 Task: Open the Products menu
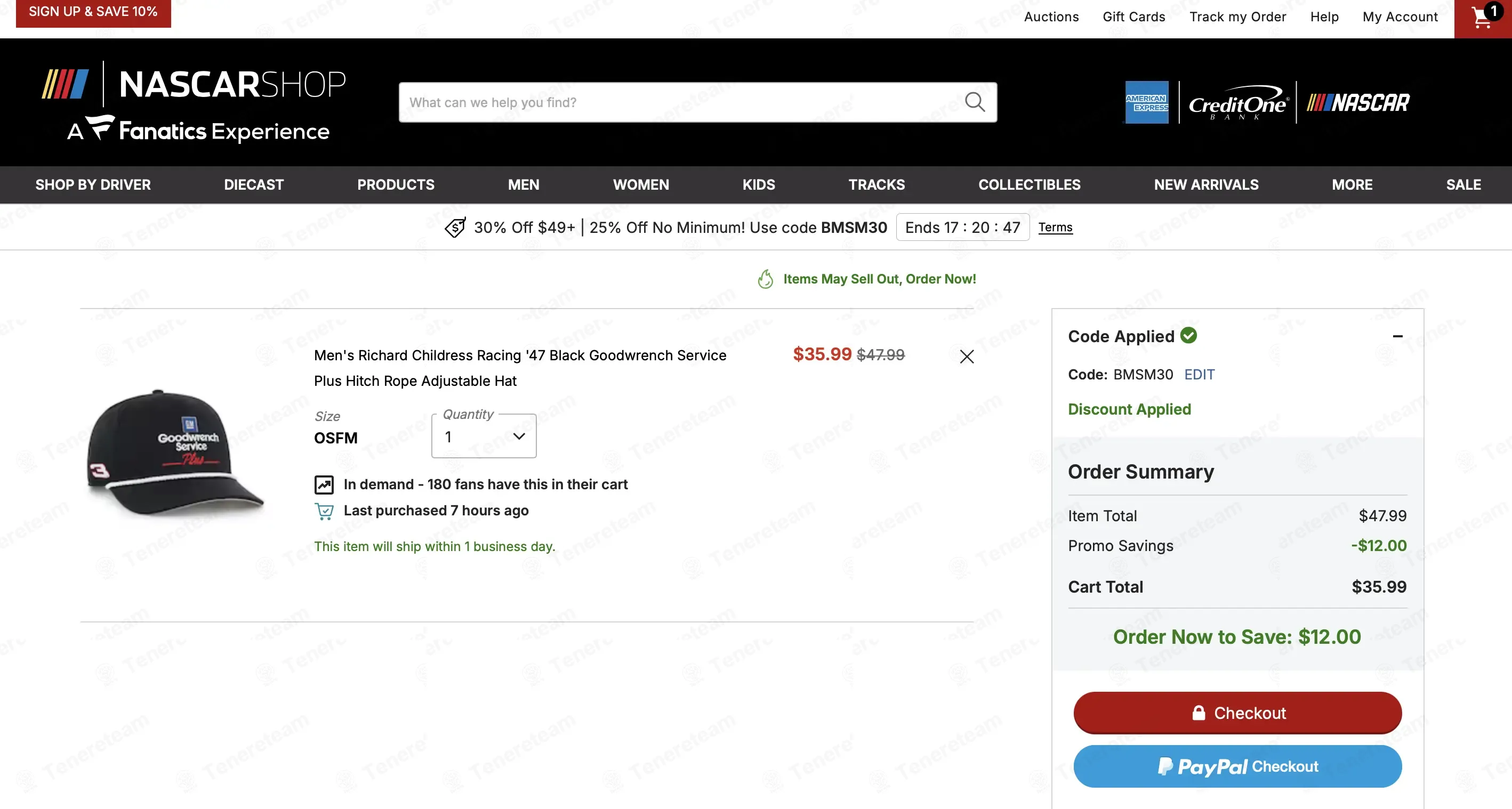[x=396, y=185]
